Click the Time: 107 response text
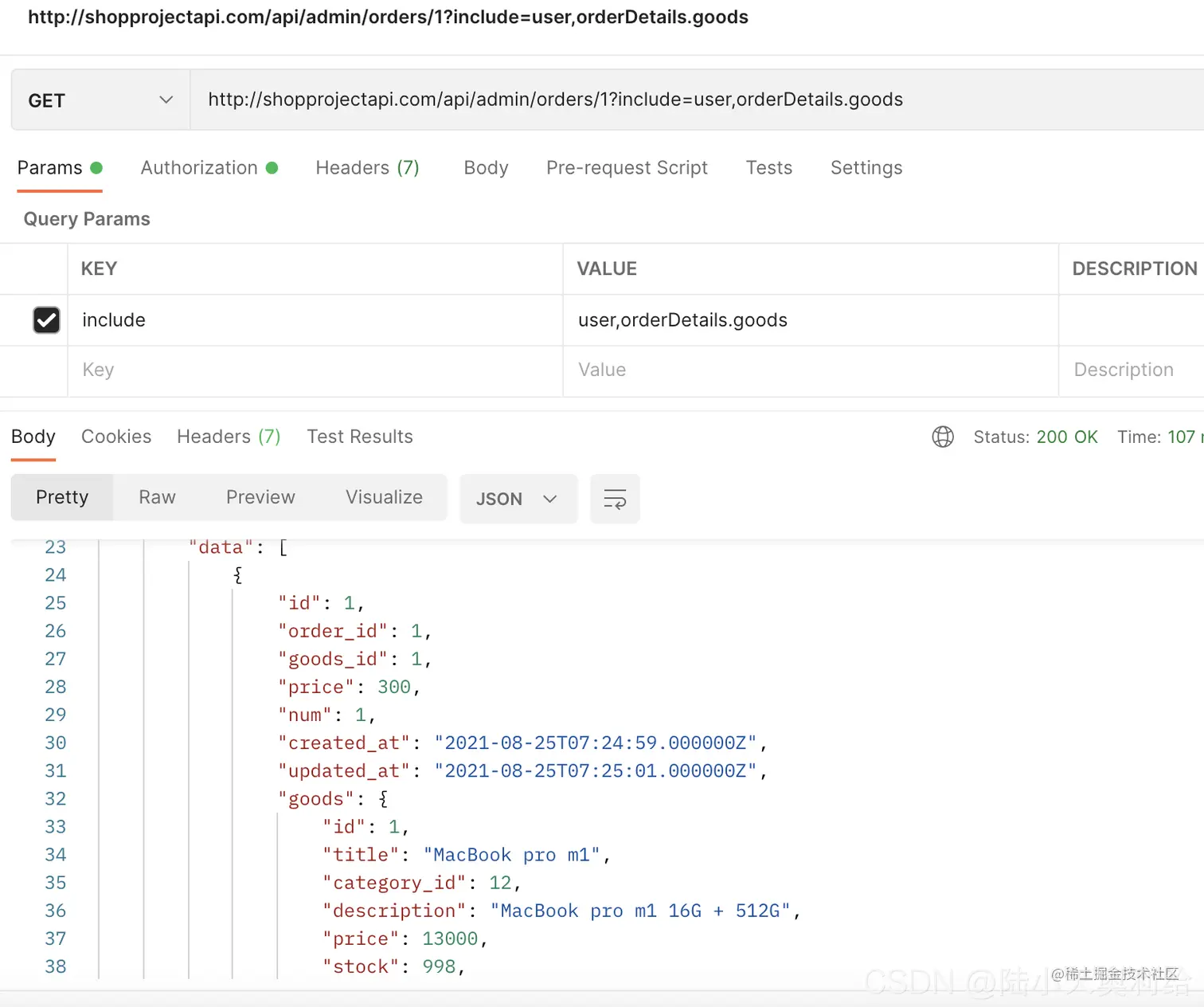 (x=1159, y=437)
